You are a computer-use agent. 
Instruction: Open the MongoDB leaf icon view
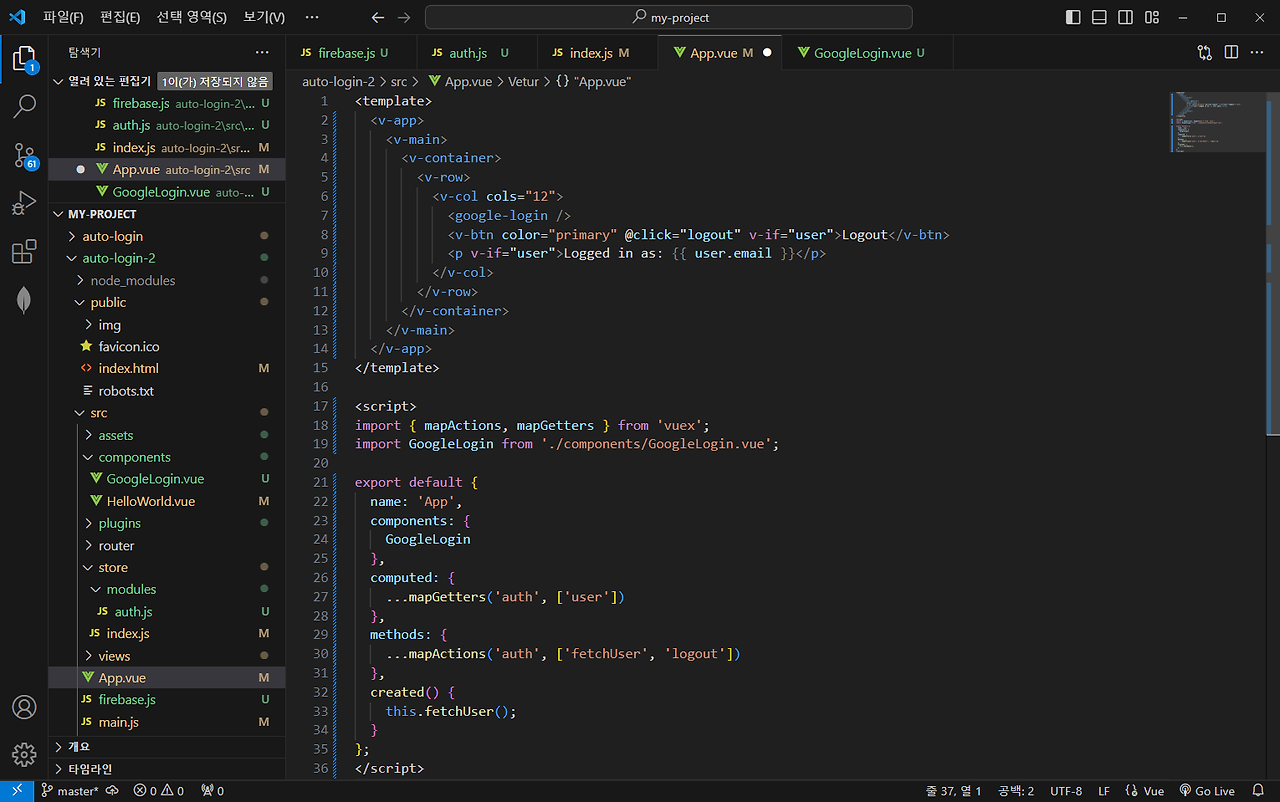[x=24, y=300]
